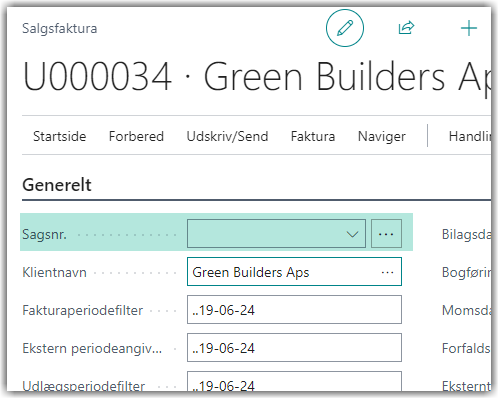
Task: Click the pencil edit icon
Action: coord(345,28)
